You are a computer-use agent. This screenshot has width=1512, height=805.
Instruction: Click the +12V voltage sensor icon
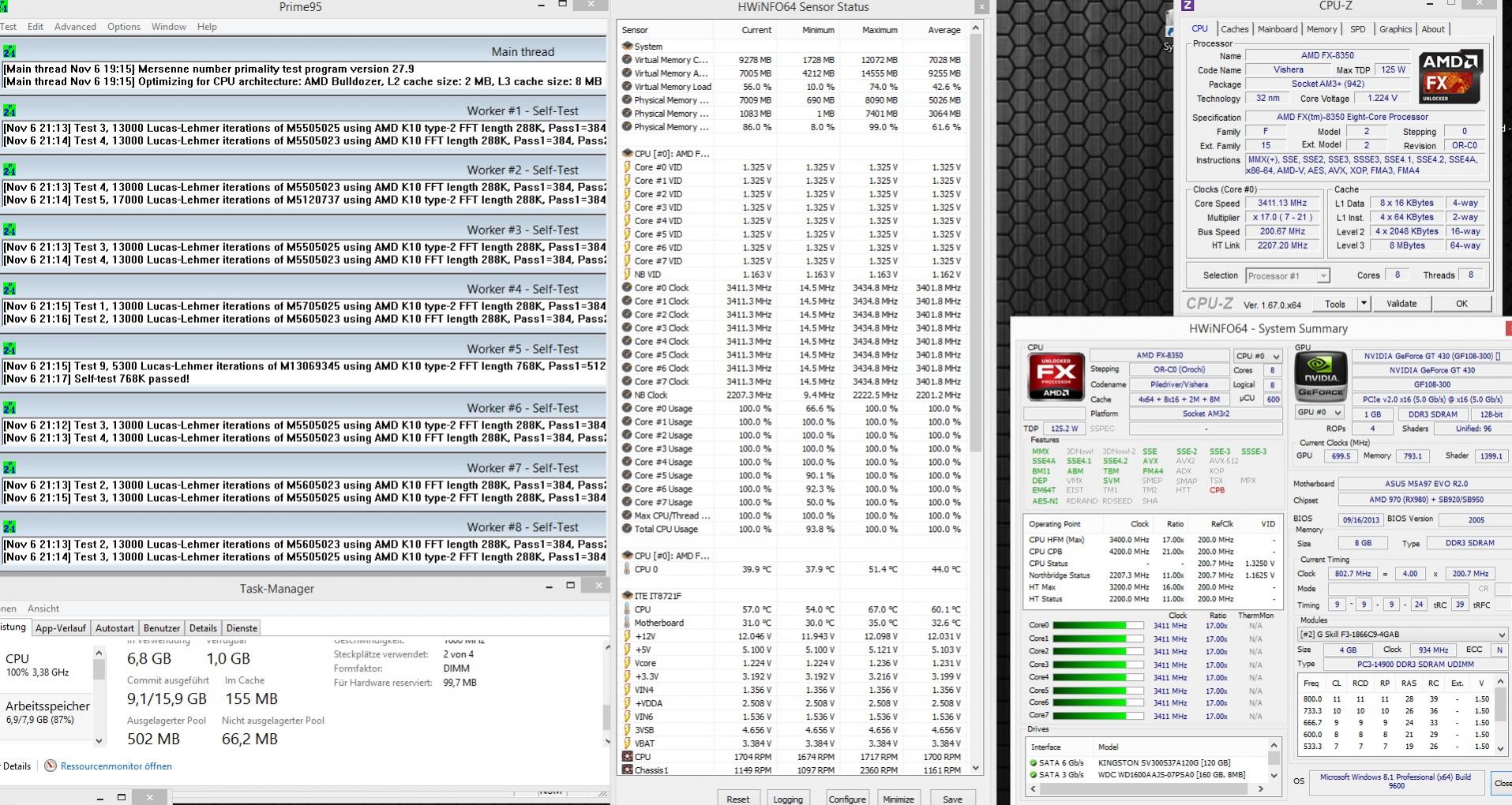coord(627,636)
